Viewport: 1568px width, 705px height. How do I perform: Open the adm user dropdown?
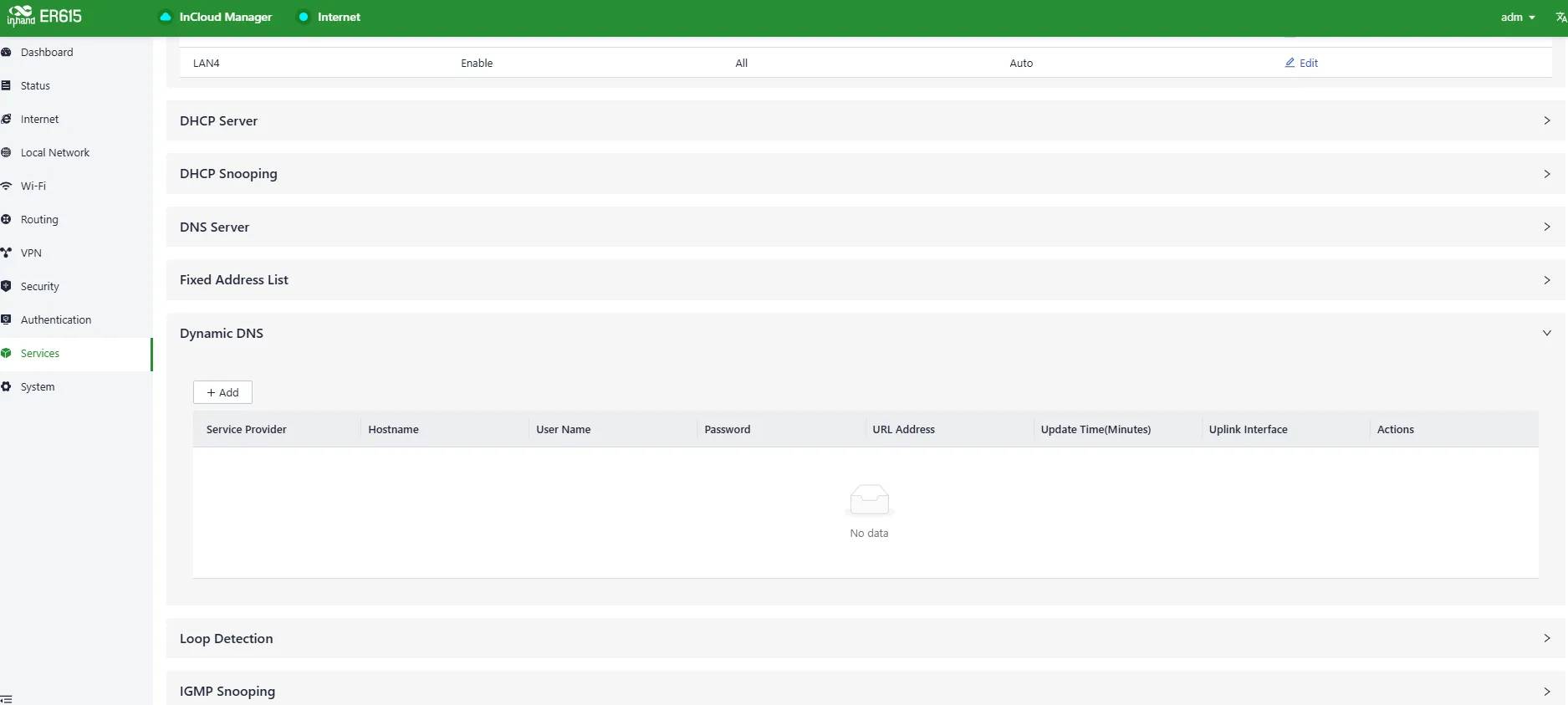click(1518, 17)
